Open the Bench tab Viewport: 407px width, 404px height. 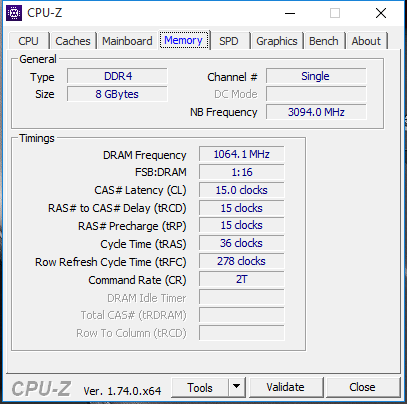[x=324, y=41]
